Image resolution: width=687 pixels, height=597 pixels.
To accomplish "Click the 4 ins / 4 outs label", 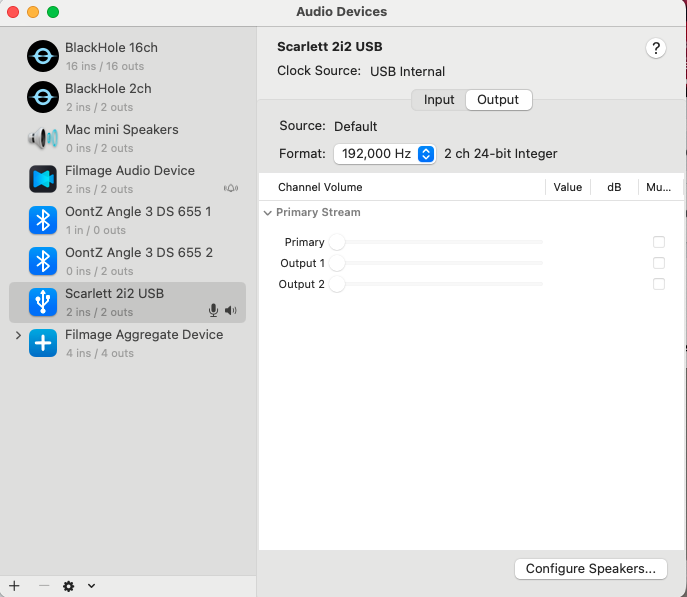I will click(x=100, y=353).
